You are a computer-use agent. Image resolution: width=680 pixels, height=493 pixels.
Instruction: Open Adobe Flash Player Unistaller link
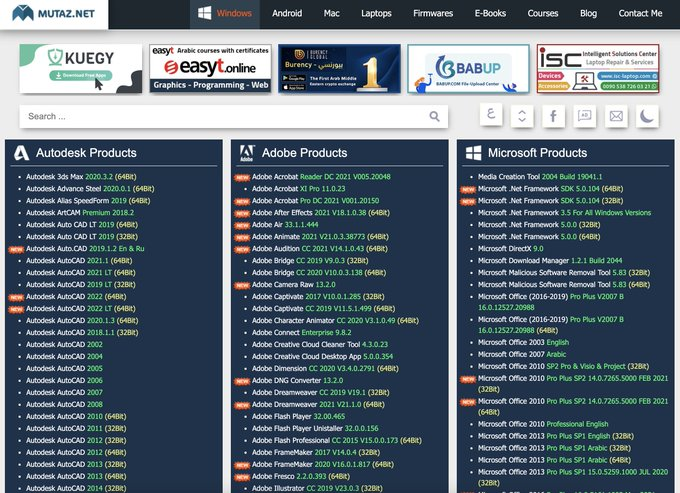click(315, 428)
